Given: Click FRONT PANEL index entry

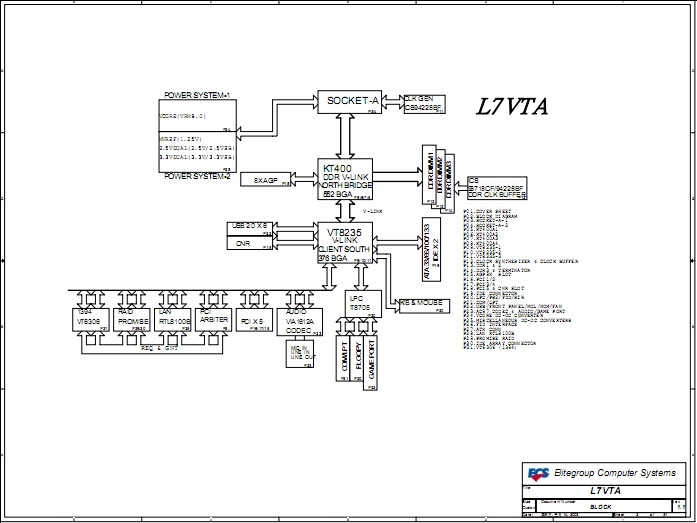Looking at the screenshot, I should 513,307.
